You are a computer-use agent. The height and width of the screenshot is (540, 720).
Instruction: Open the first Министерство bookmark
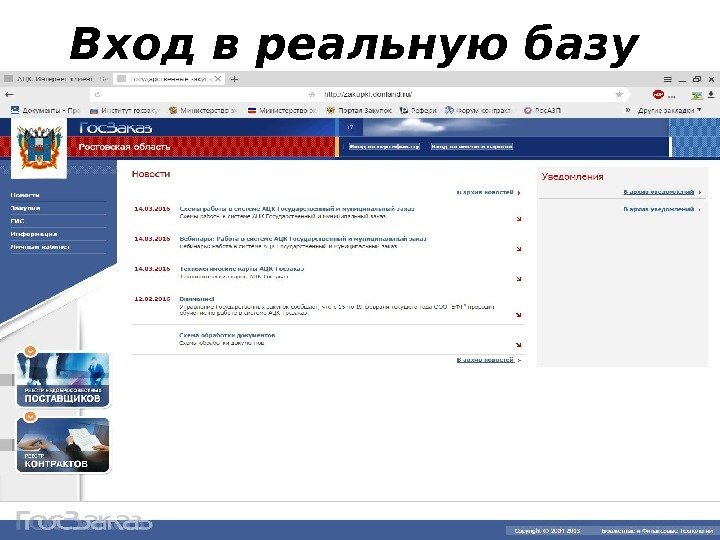click(x=203, y=110)
